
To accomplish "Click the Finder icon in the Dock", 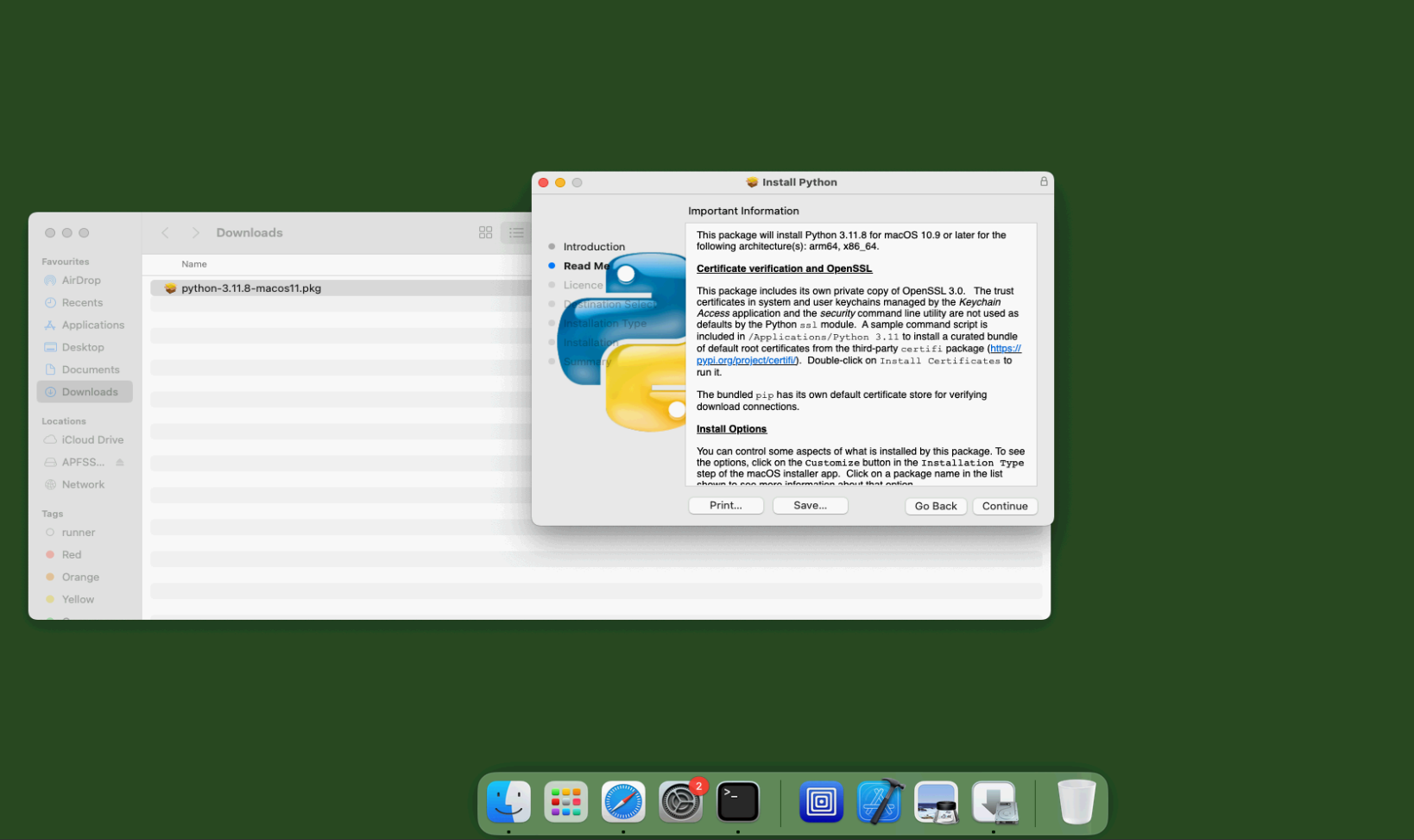I will [508, 802].
